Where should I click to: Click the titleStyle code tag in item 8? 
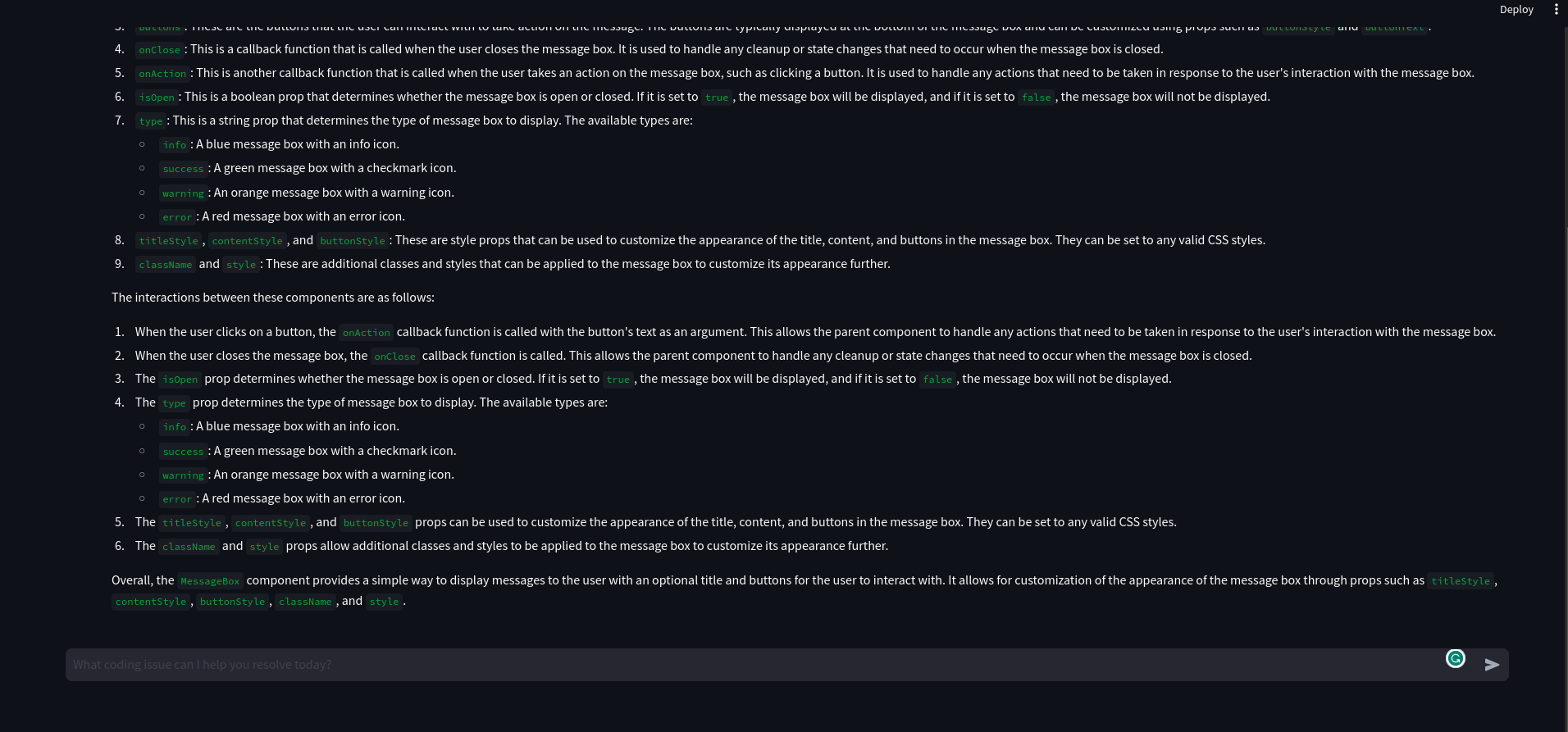pos(168,241)
